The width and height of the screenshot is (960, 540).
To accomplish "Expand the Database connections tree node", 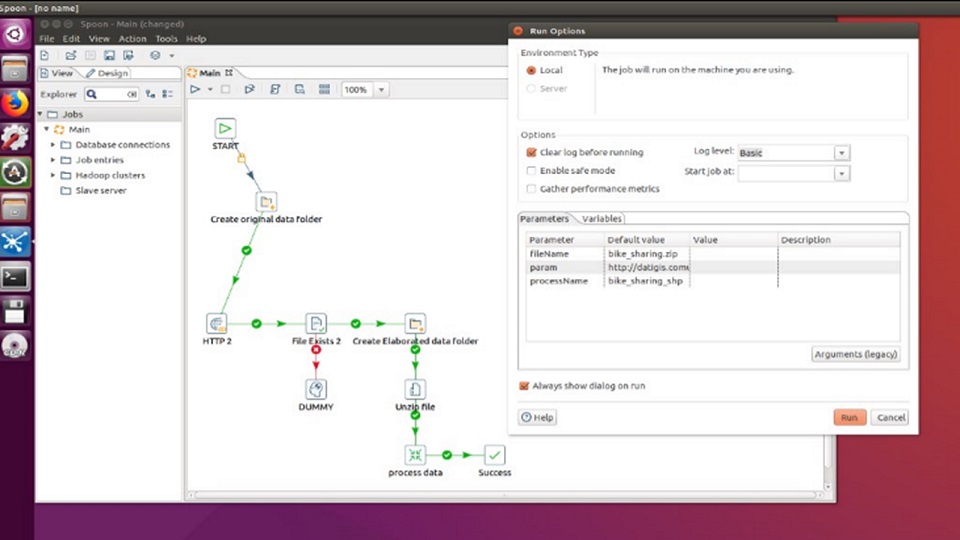I will tap(53, 145).
